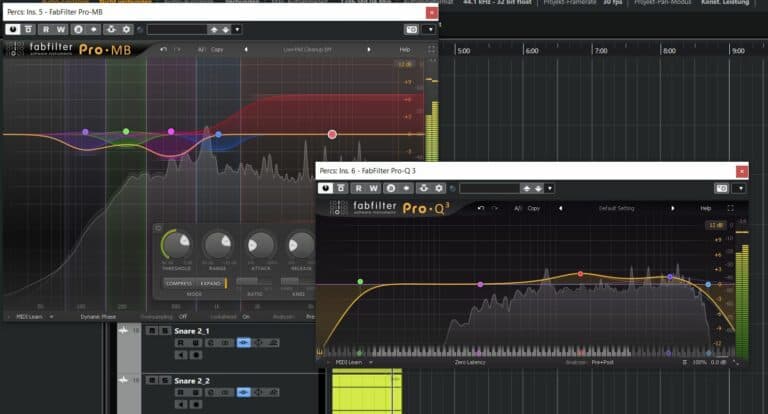The width and height of the screenshot is (768, 414).
Task: Toggle Pro-MB full screen mode
Action: pos(431,49)
